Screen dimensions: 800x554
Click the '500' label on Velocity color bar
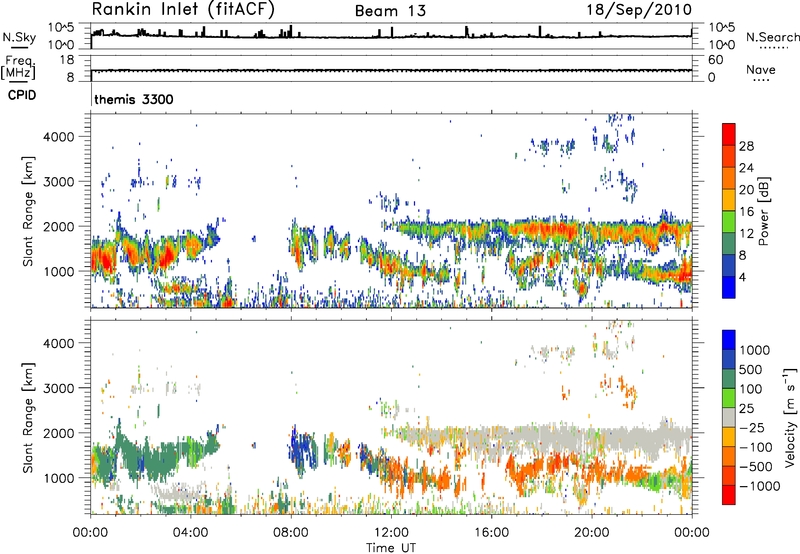pyautogui.click(x=751, y=369)
